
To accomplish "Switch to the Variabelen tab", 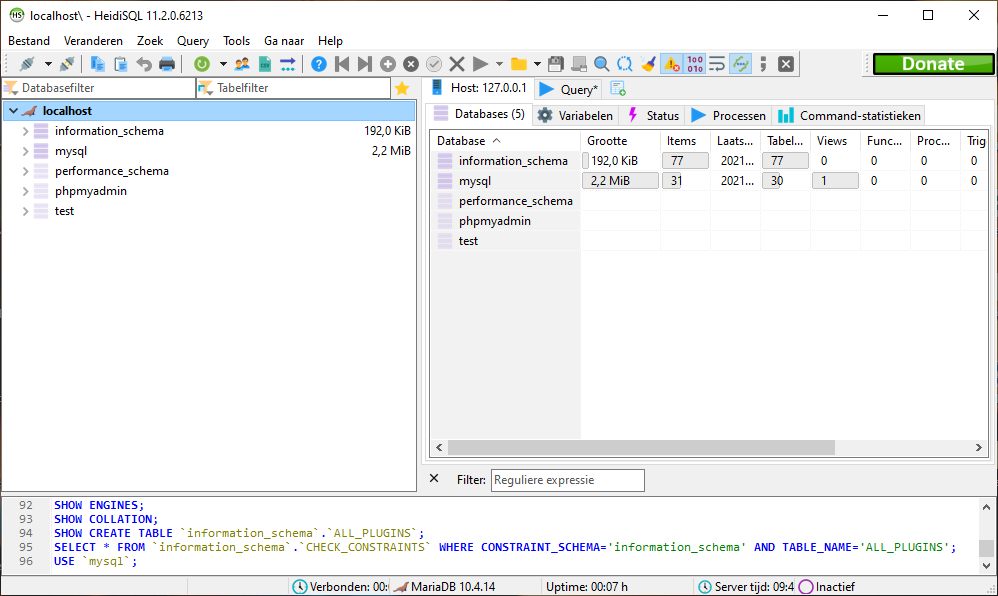I will 576,116.
